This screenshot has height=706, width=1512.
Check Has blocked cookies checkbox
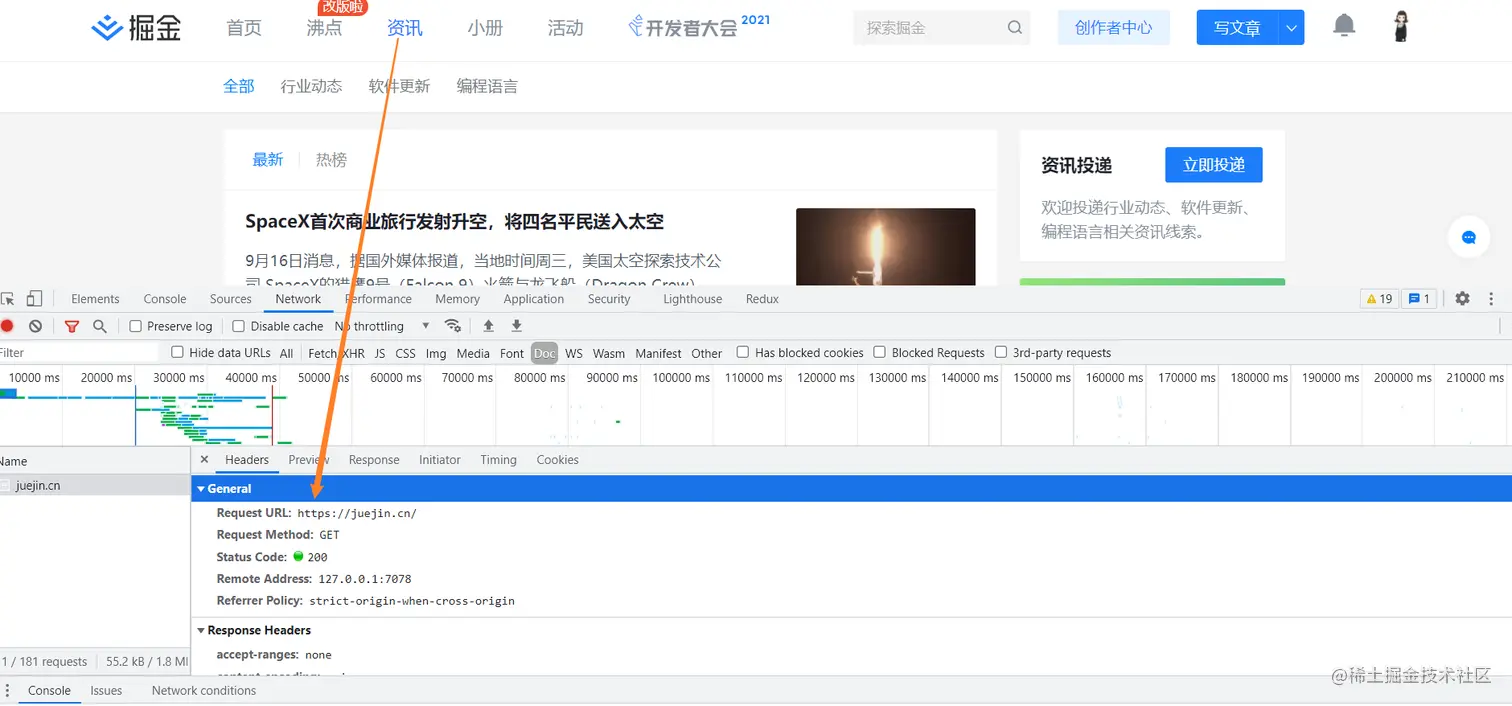pos(743,352)
